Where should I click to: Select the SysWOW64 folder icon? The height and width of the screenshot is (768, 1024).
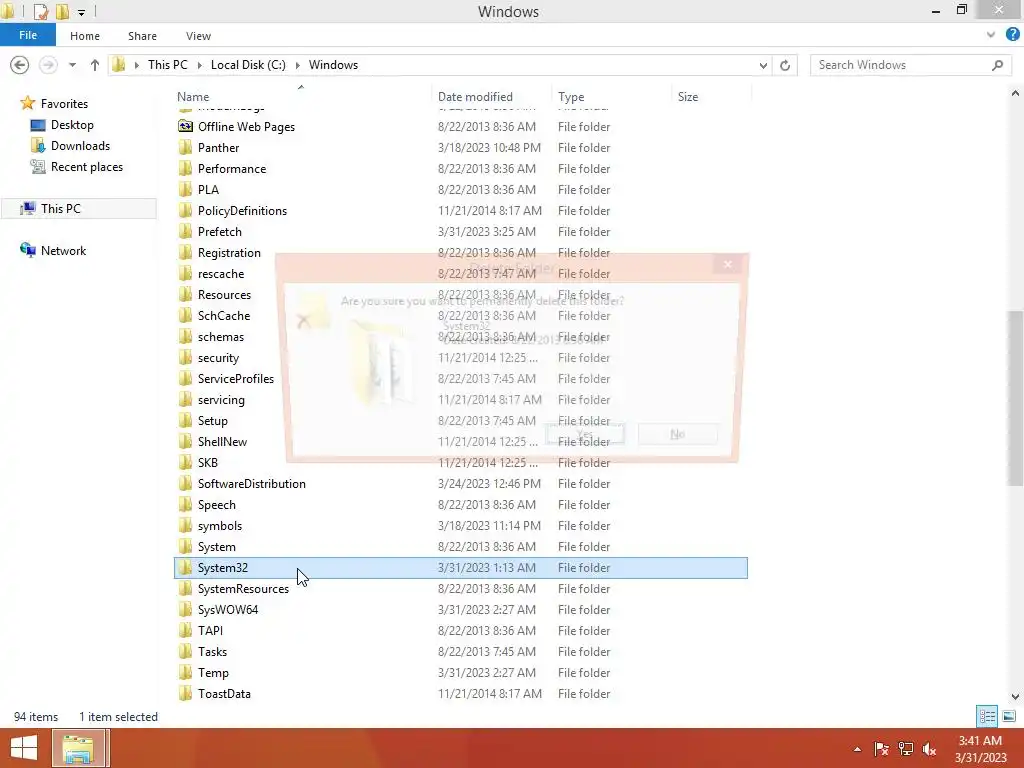coord(185,609)
